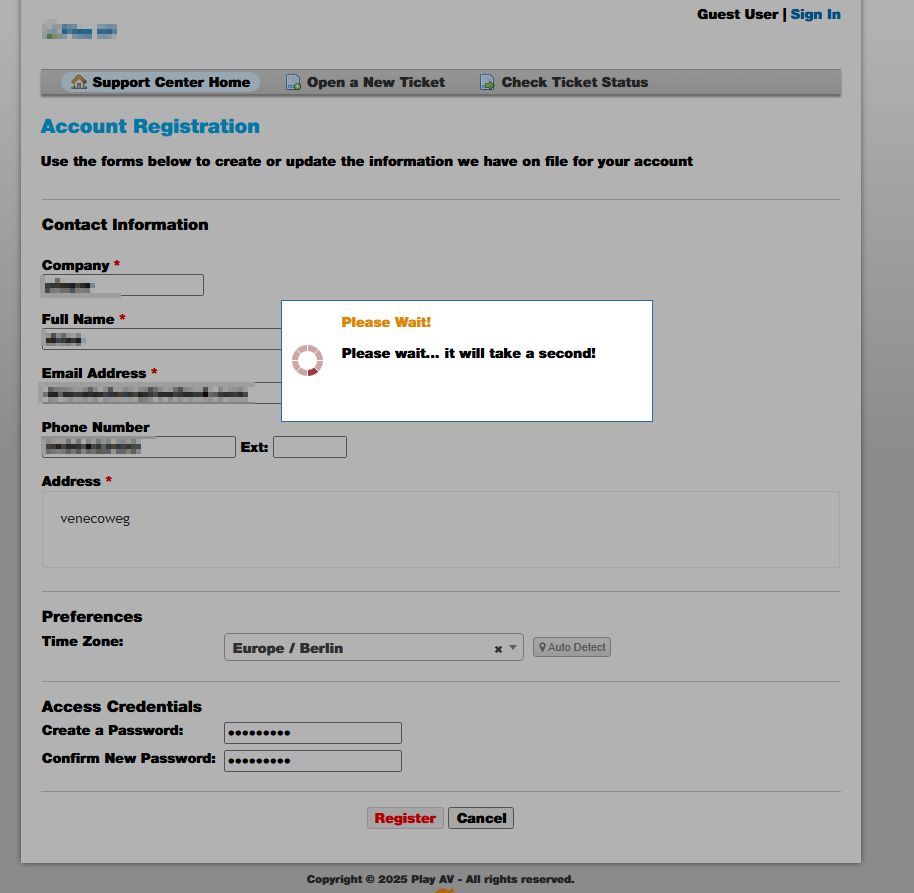The height and width of the screenshot is (893, 914).
Task: Select the Email Address input field
Action: coord(160,393)
